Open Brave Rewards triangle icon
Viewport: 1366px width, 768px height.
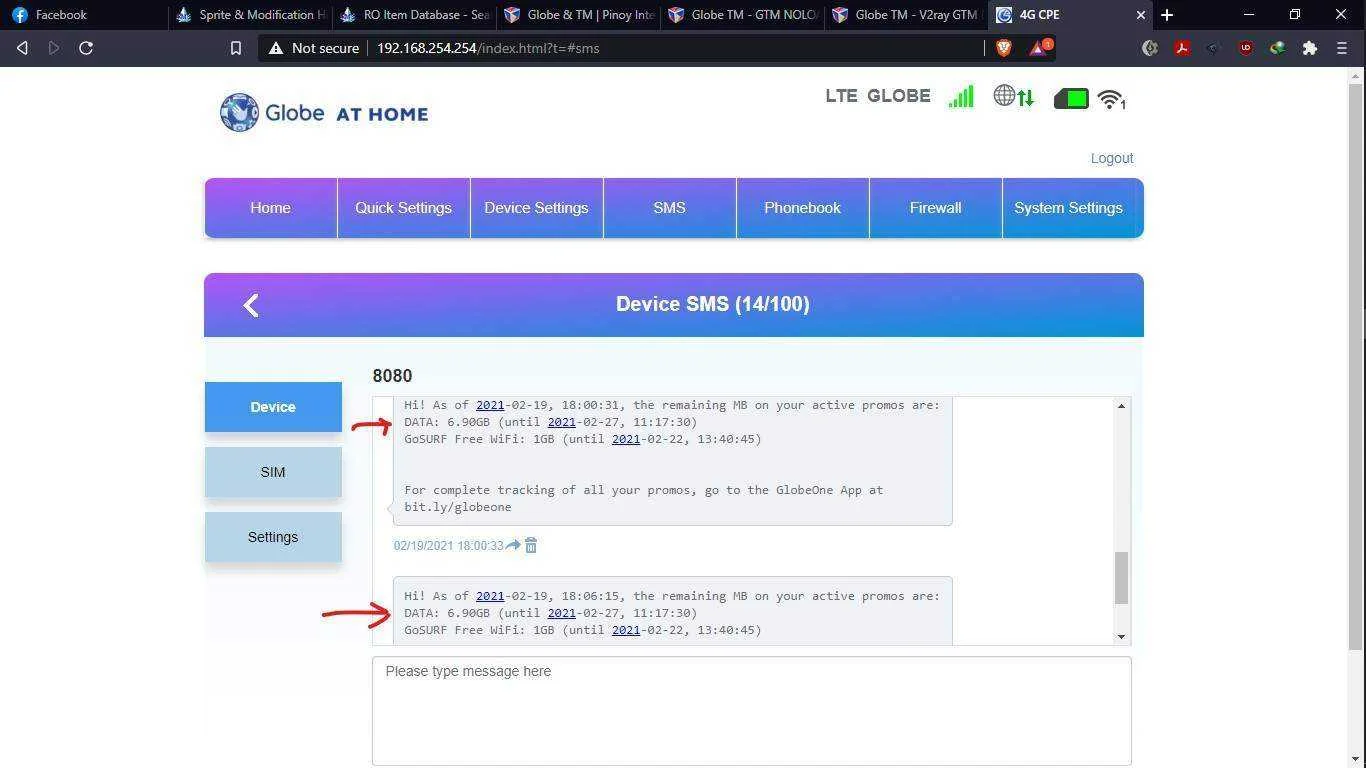[x=1039, y=48]
